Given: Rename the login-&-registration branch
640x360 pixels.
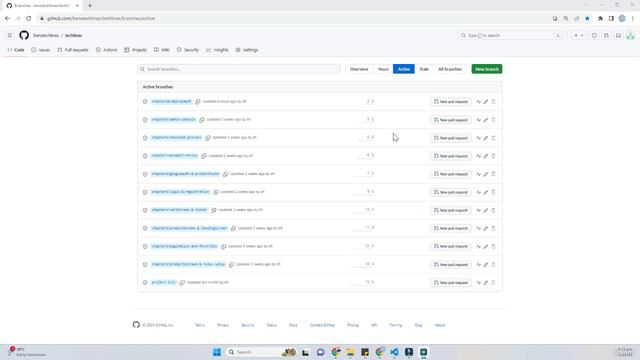Looking at the screenshot, I should pyautogui.click(x=486, y=192).
